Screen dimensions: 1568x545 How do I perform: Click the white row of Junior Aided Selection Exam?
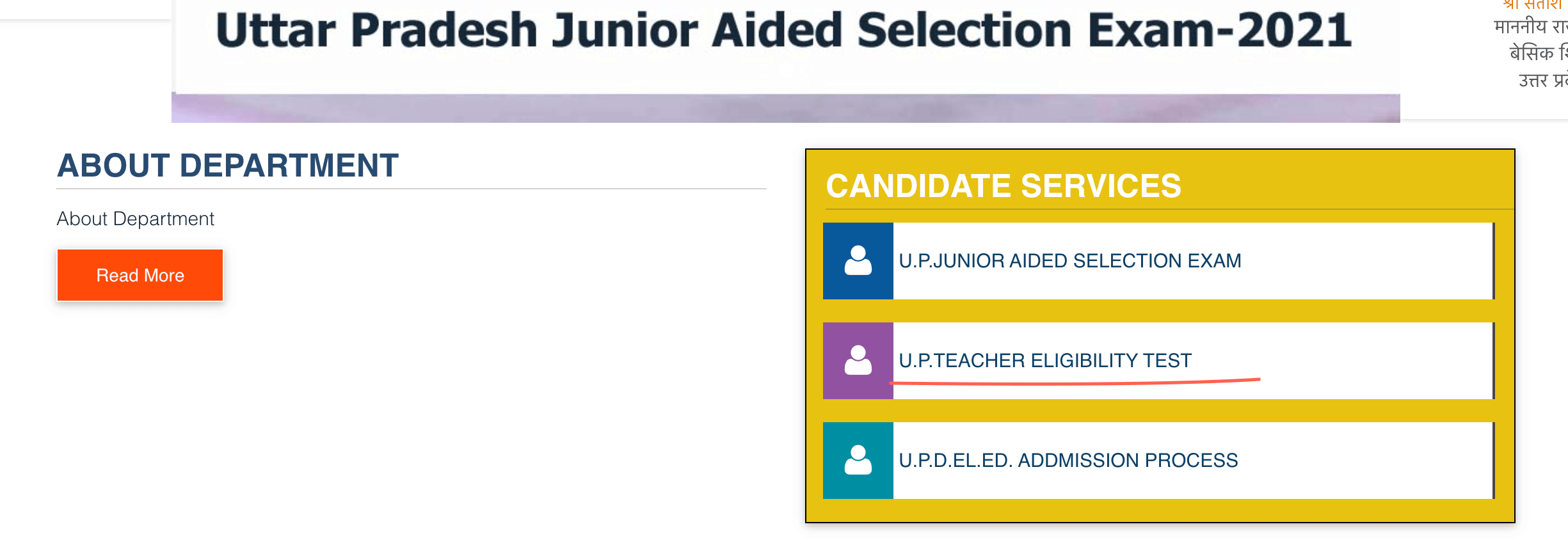click(1194, 261)
